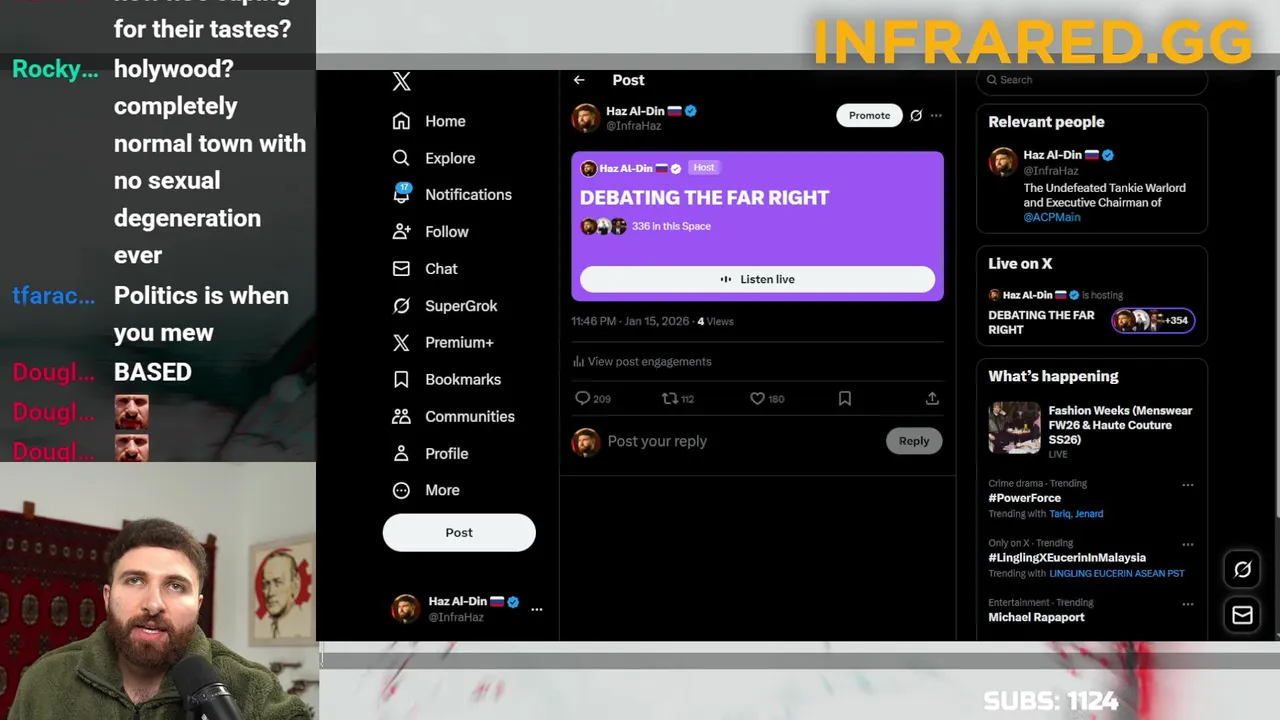Open the @ACPMain link
The image size is (1280, 720).
click(x=1051, y=217)
